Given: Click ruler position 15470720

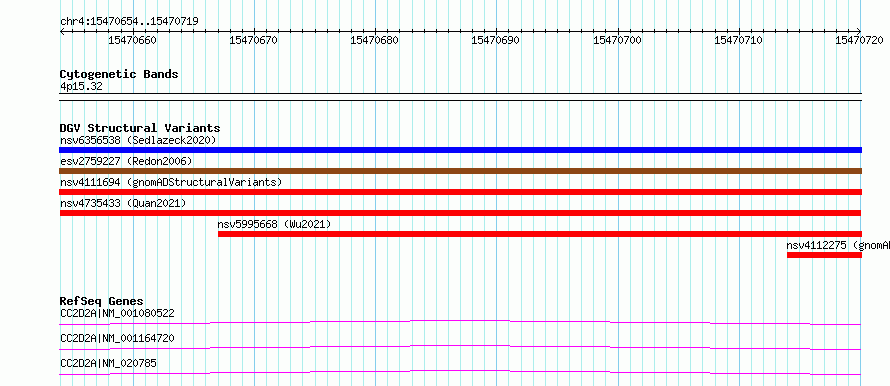Looking at the screenshot, I should point(860,40).
